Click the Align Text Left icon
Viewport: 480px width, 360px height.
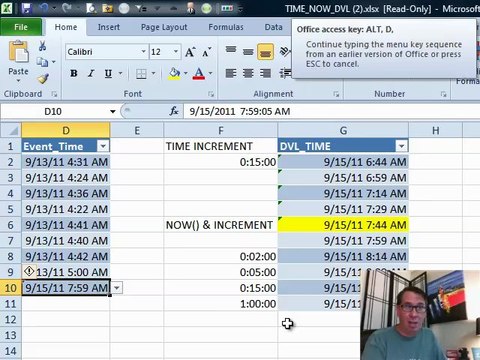coord(231,73)
